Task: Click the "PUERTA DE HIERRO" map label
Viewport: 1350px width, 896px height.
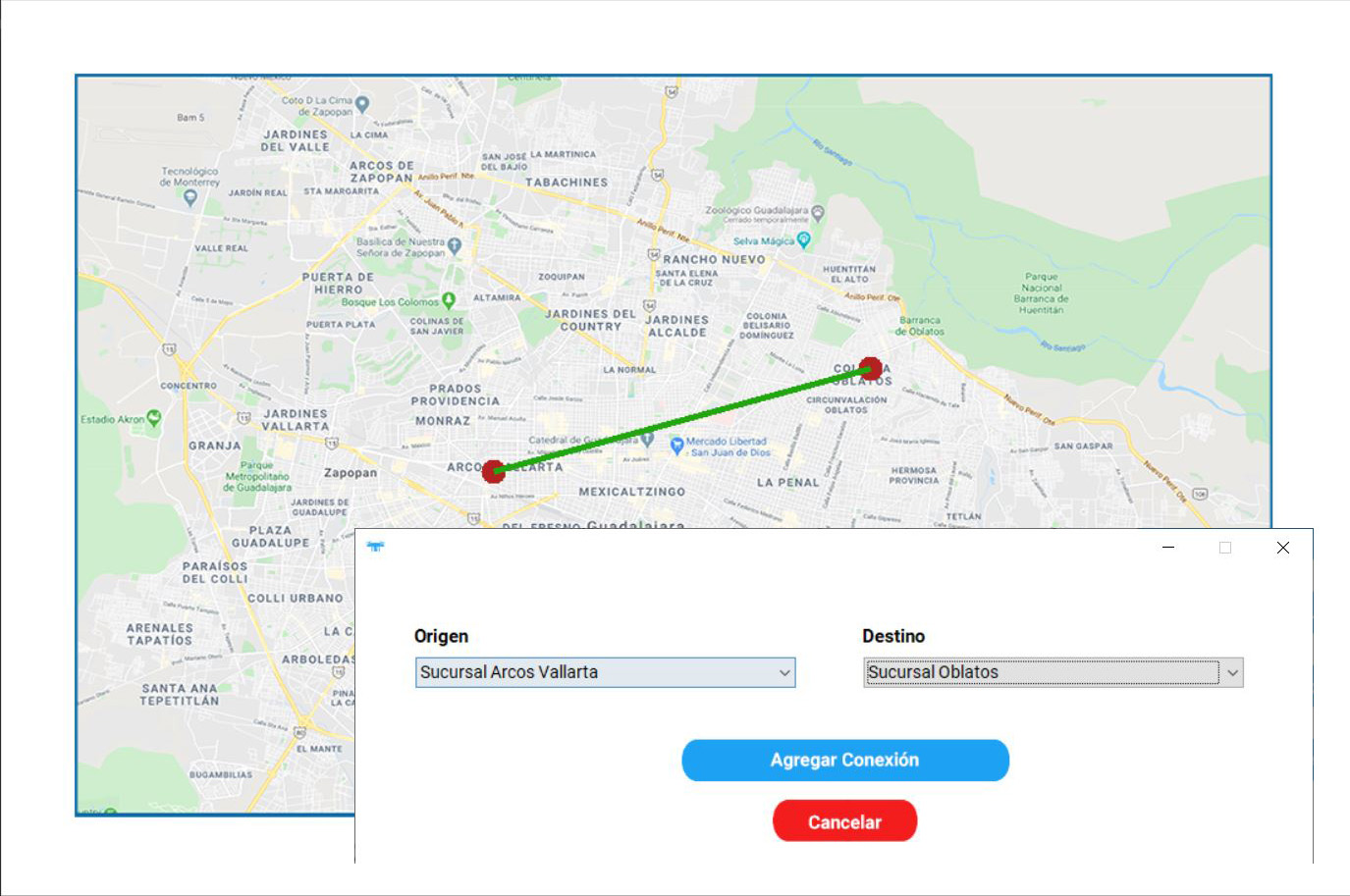Action: click(x=339, y=284)
